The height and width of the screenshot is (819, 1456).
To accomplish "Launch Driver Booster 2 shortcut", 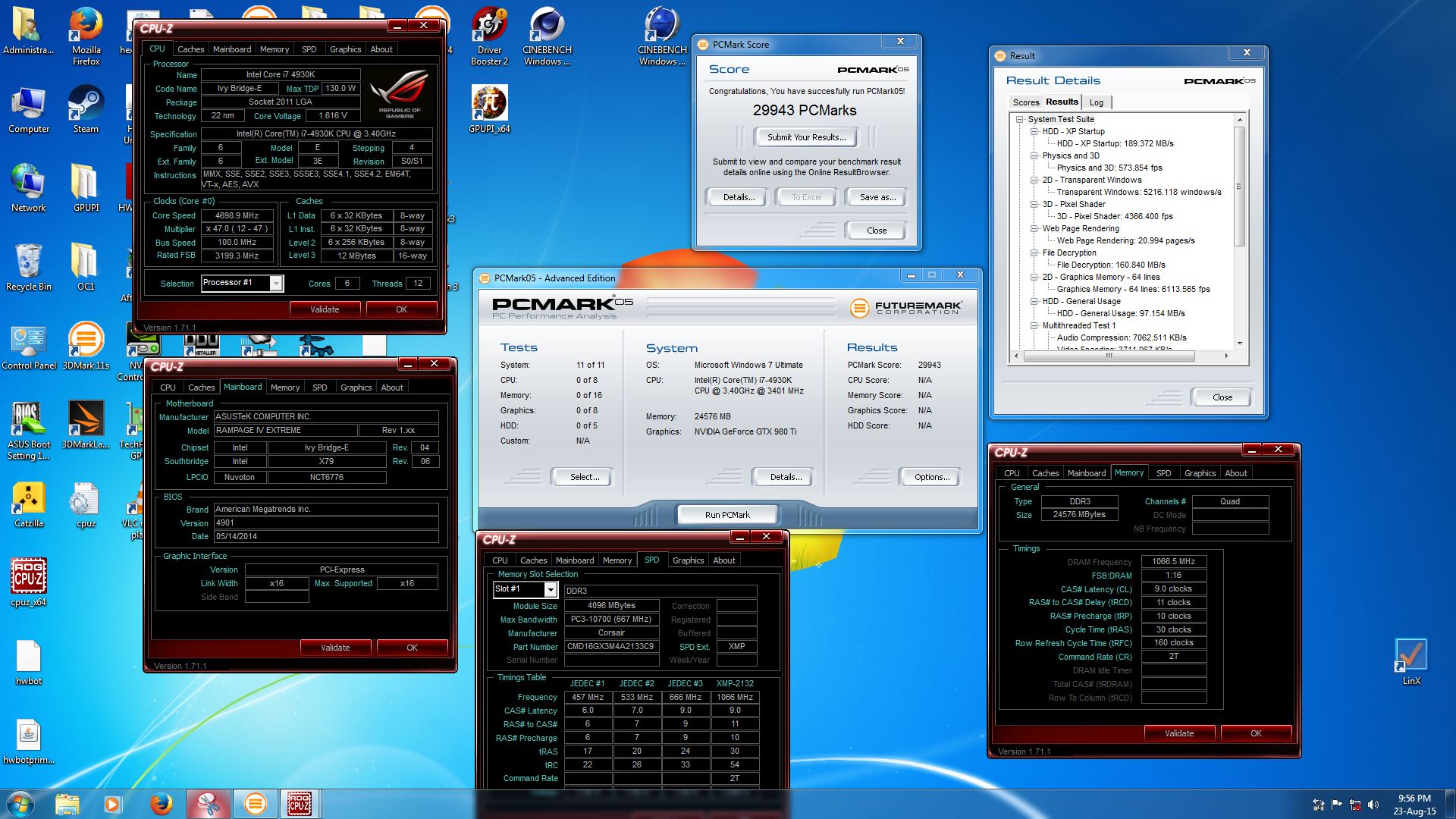I will click(489, 36).
